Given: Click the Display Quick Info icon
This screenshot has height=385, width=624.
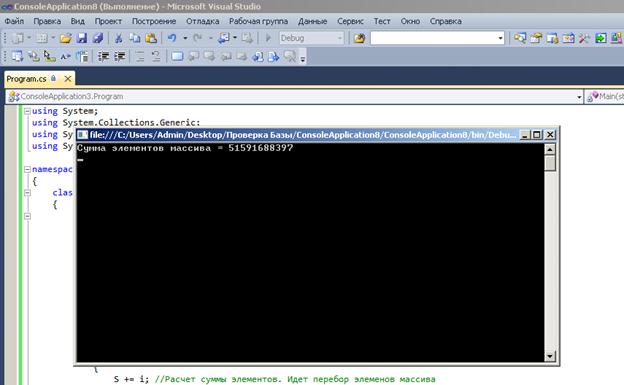Looking at the screenshot, I should point(49,57).
